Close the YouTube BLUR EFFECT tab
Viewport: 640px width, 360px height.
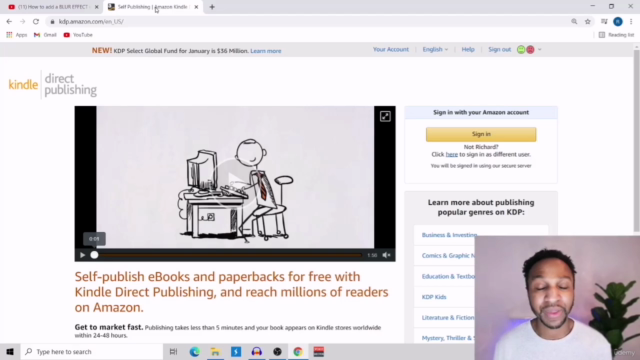97,7
